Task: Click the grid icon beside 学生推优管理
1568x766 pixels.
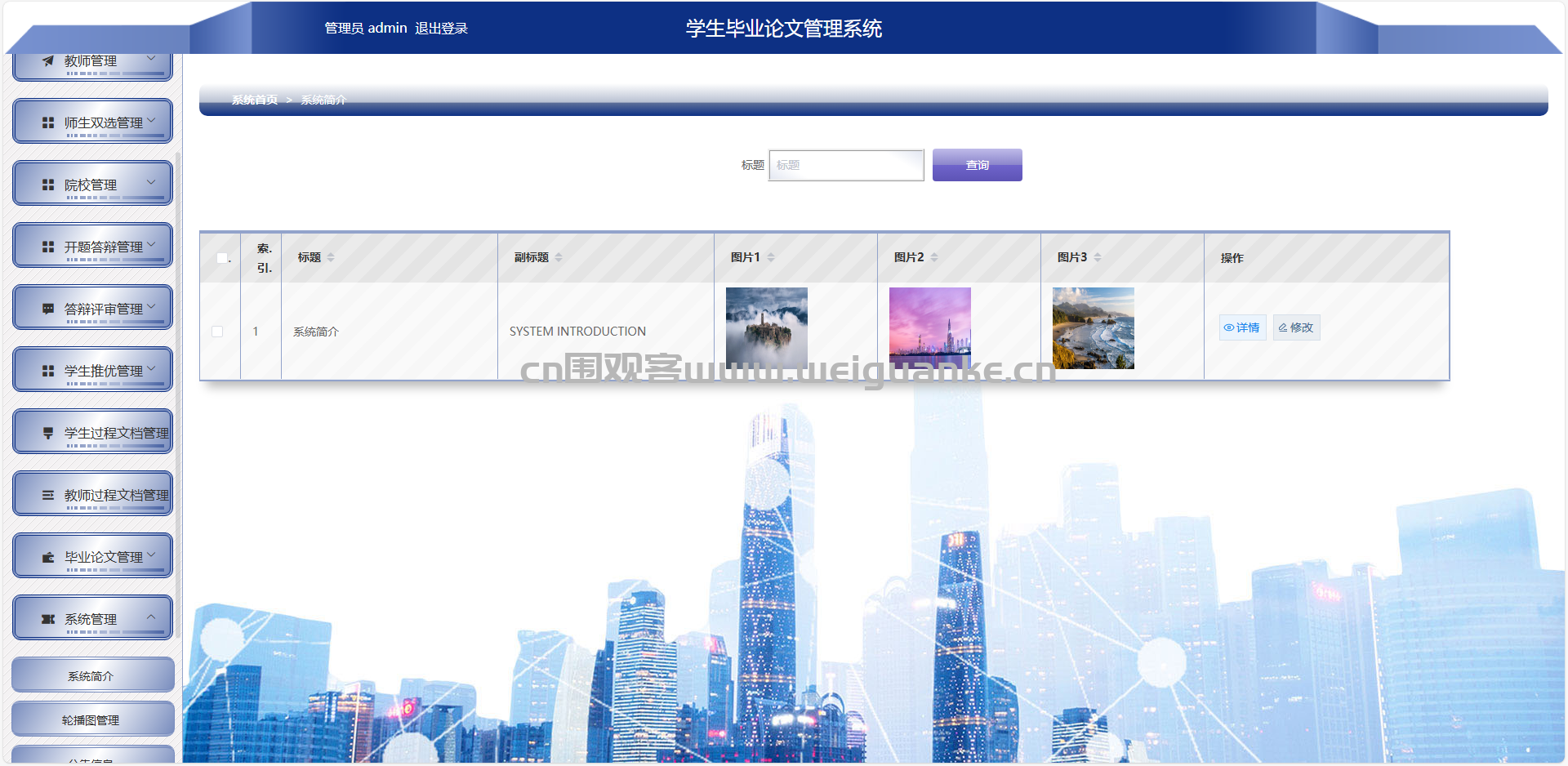Action: point(48,371)
